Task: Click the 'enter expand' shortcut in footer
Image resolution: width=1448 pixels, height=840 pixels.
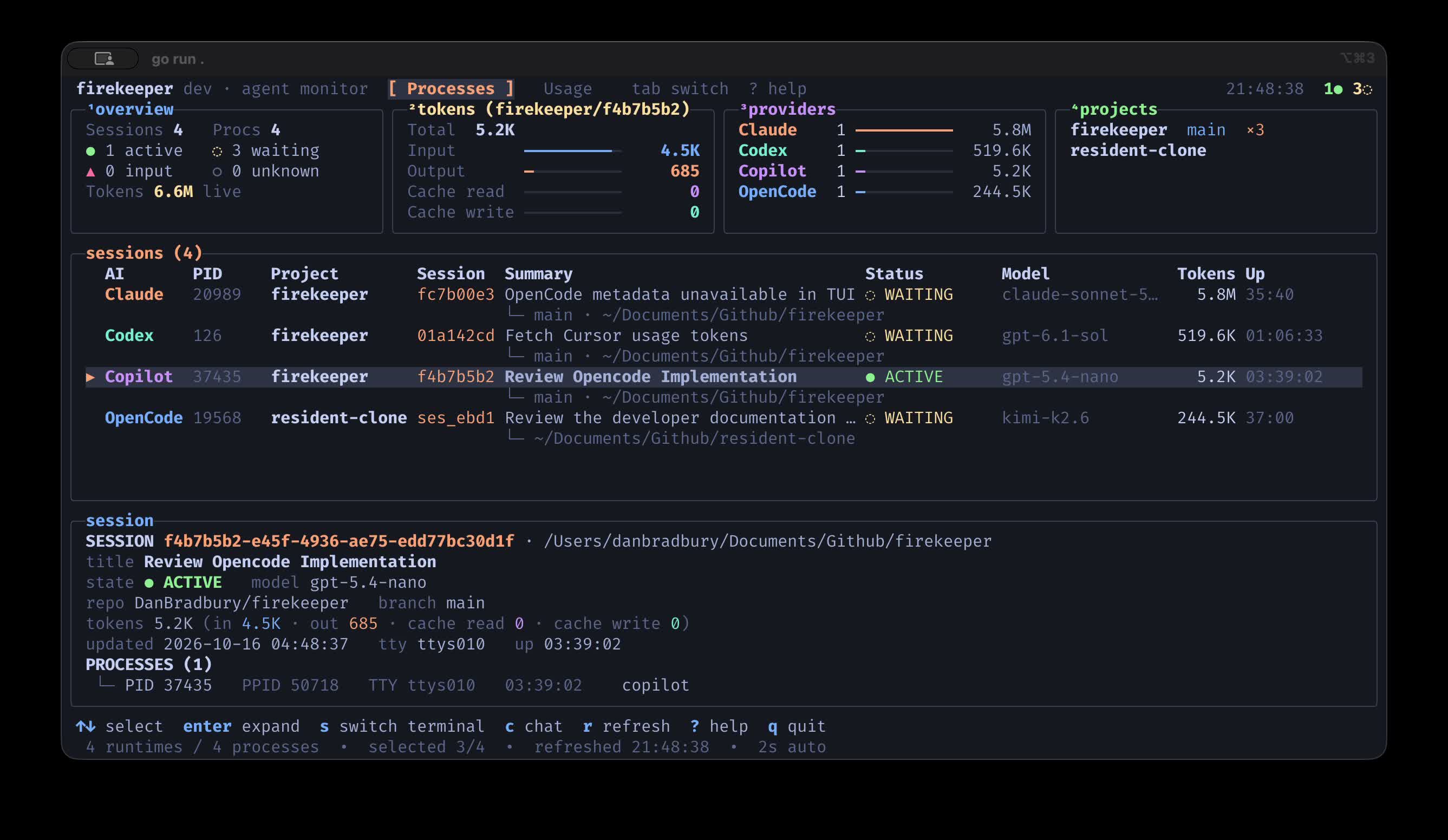Action: (242, 726)
